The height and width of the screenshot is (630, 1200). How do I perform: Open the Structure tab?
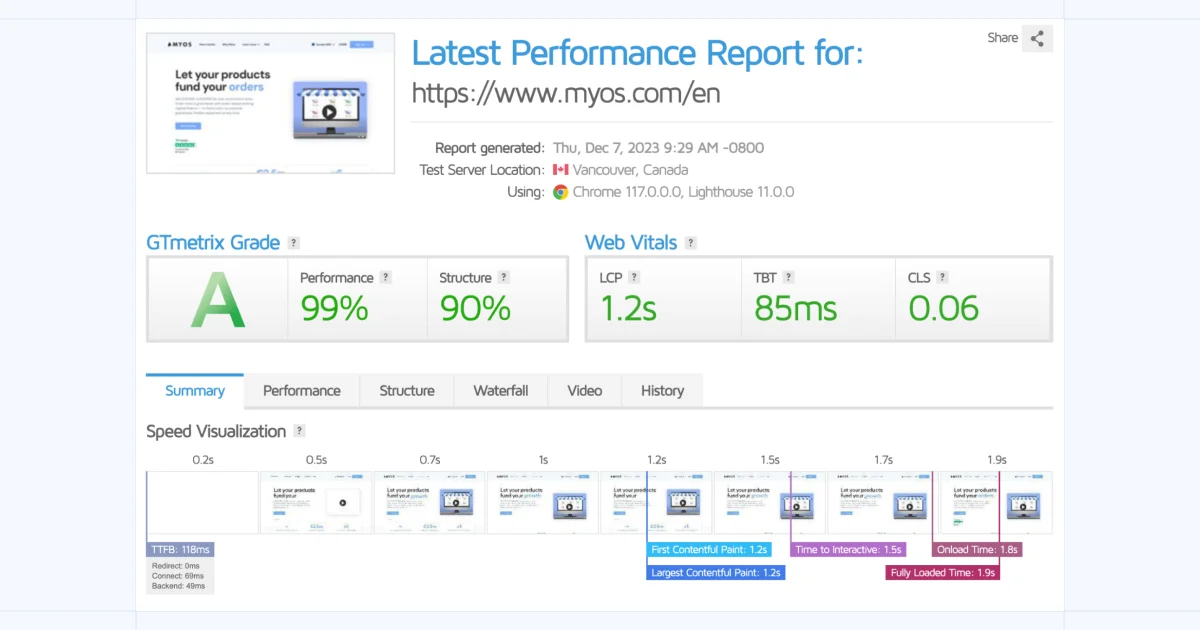pos(407,391)
